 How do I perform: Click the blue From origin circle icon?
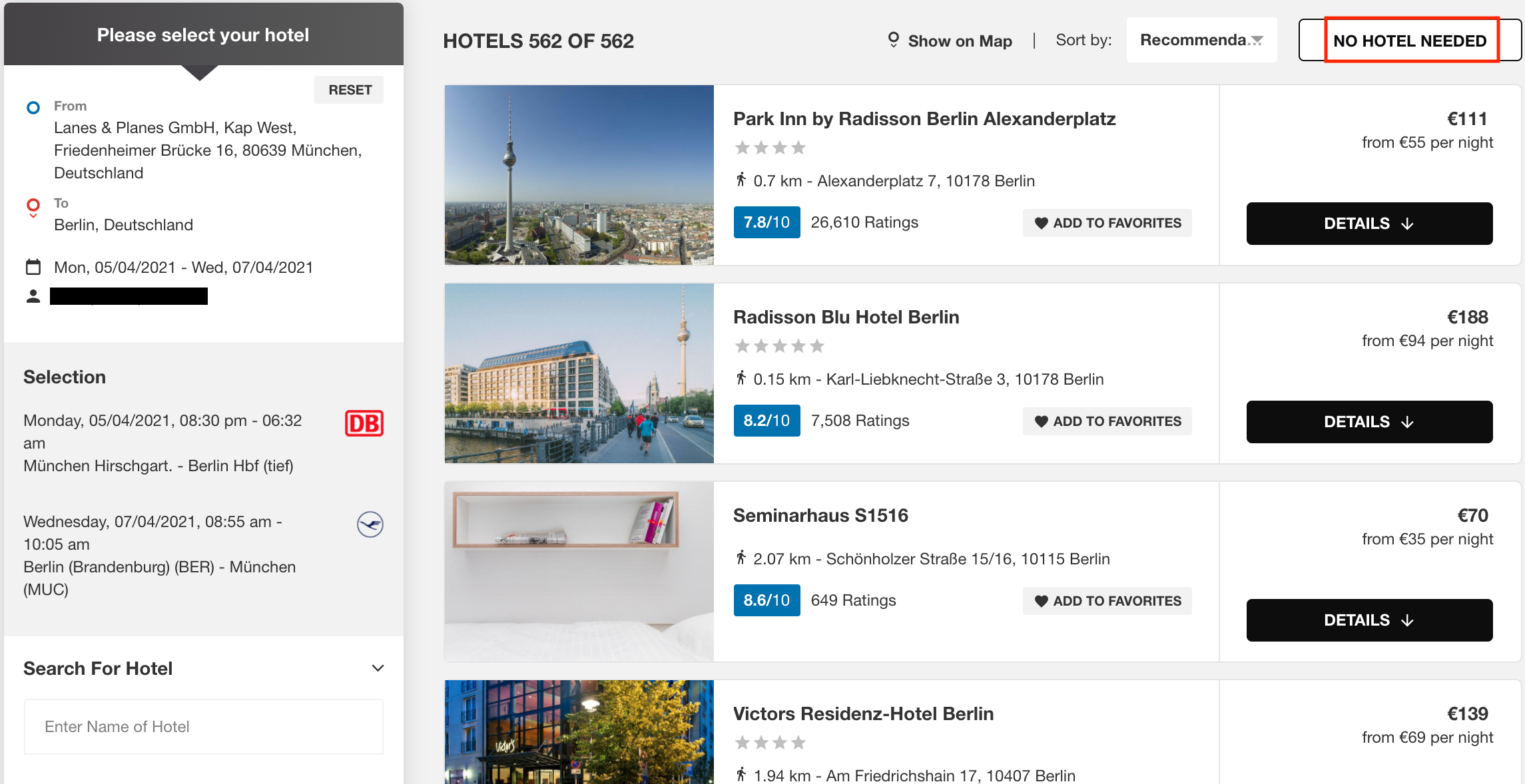[x=33, y=107]
